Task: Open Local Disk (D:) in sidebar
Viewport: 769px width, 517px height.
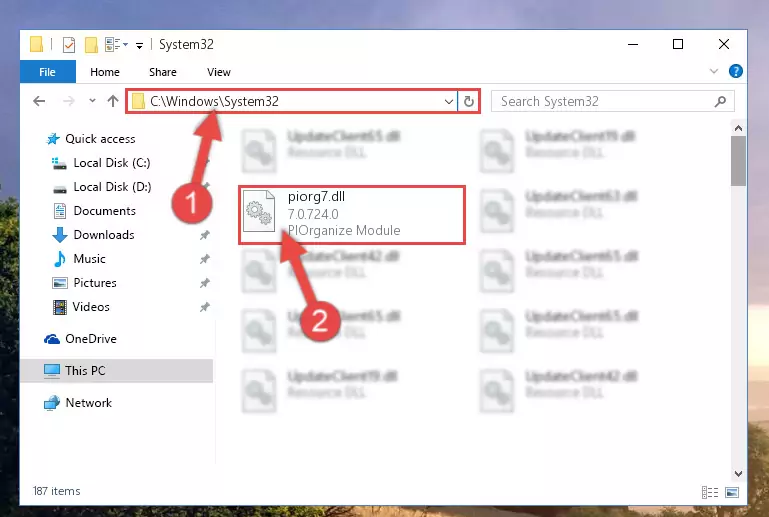Action: [112, 187]
